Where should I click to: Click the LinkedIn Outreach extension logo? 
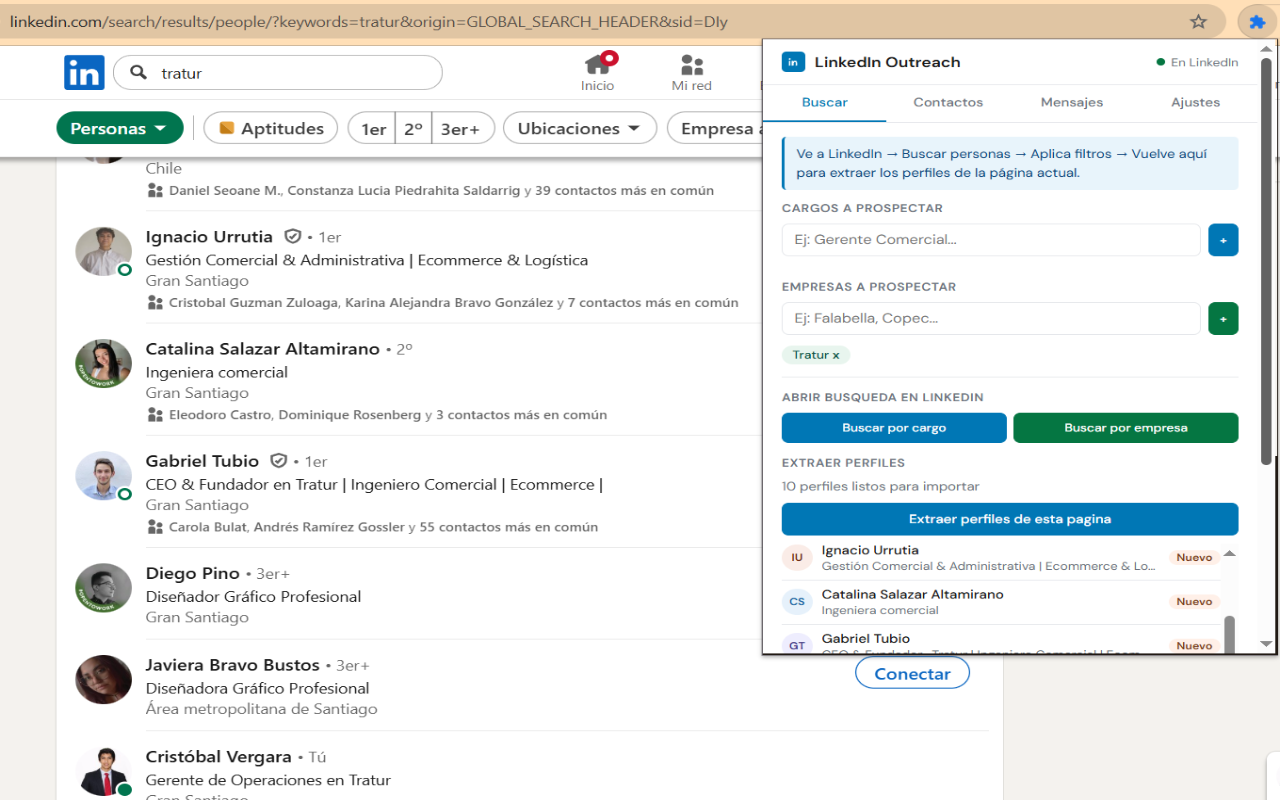point(793,62)
